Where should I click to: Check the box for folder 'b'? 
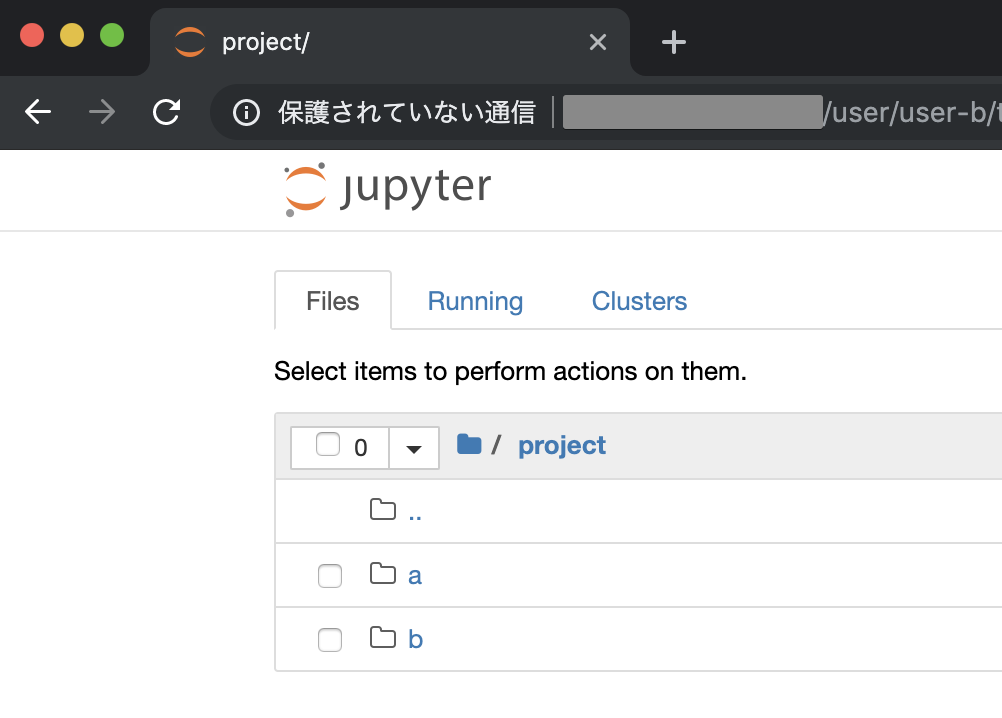point(330,640)
